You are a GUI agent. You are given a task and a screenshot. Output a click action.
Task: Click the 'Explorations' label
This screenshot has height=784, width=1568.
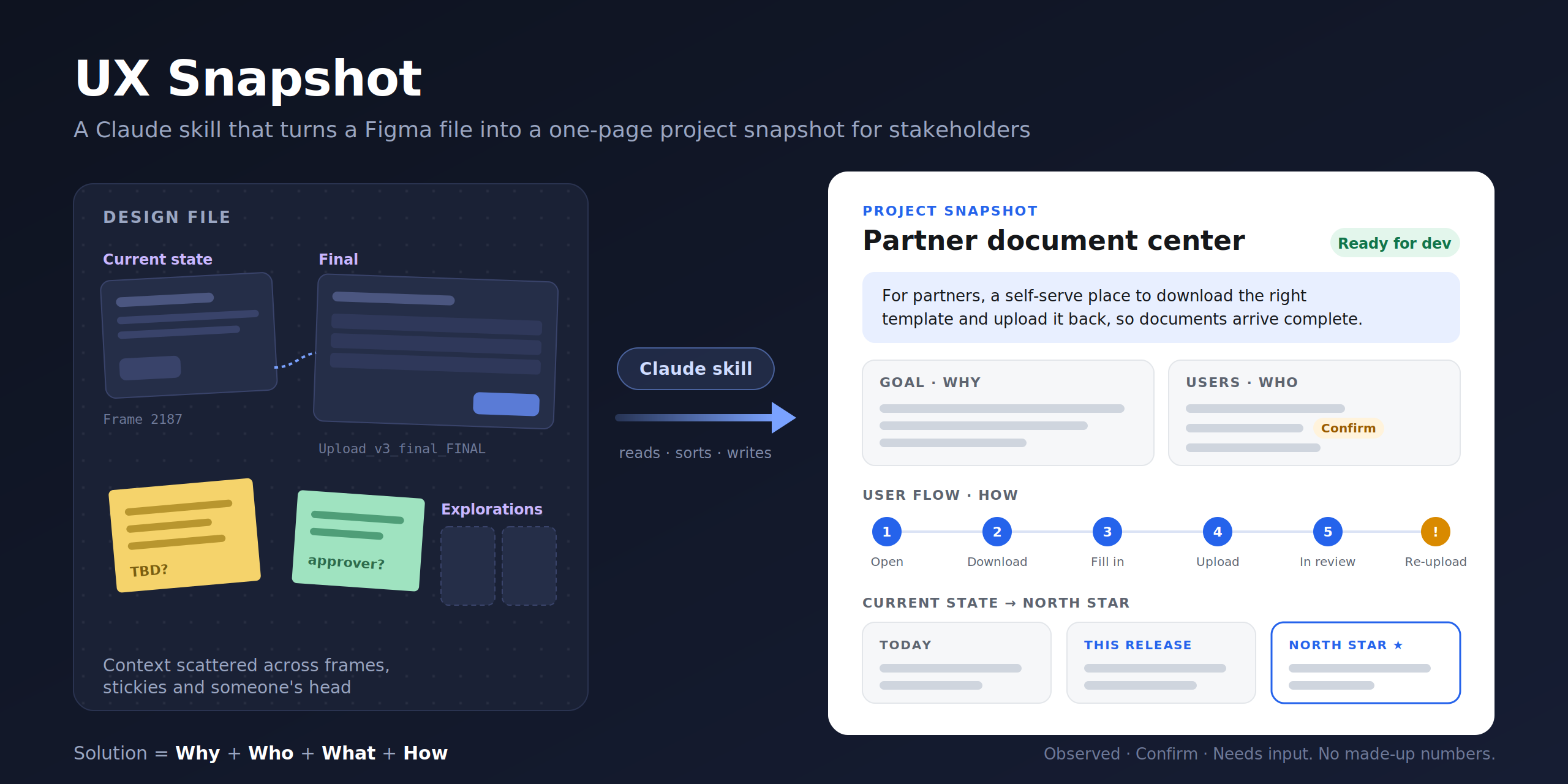(492, 509)
